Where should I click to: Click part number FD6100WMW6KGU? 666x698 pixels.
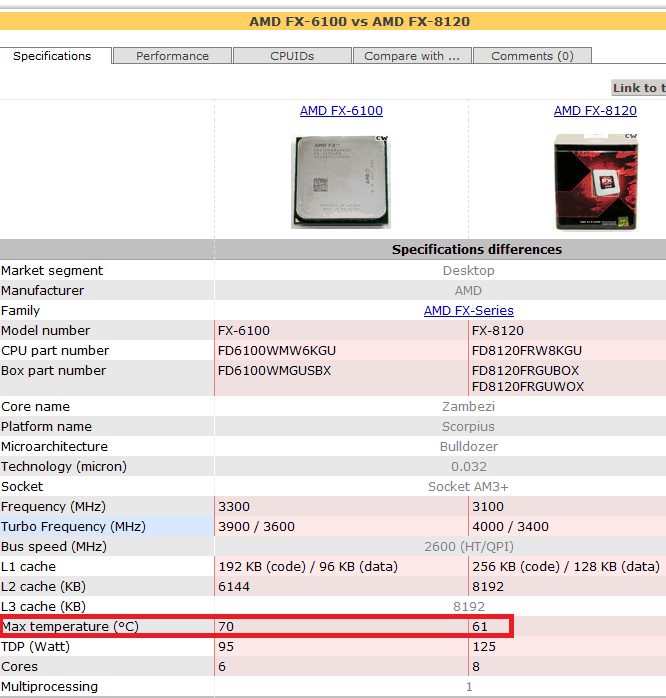coord(277,350)
